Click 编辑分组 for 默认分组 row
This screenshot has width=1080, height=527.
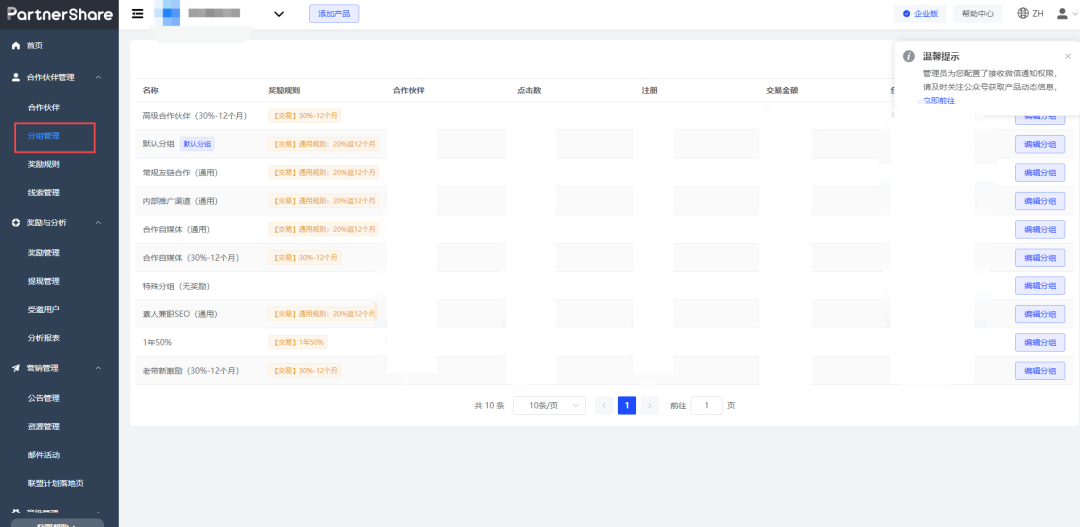pos(1040,144)
